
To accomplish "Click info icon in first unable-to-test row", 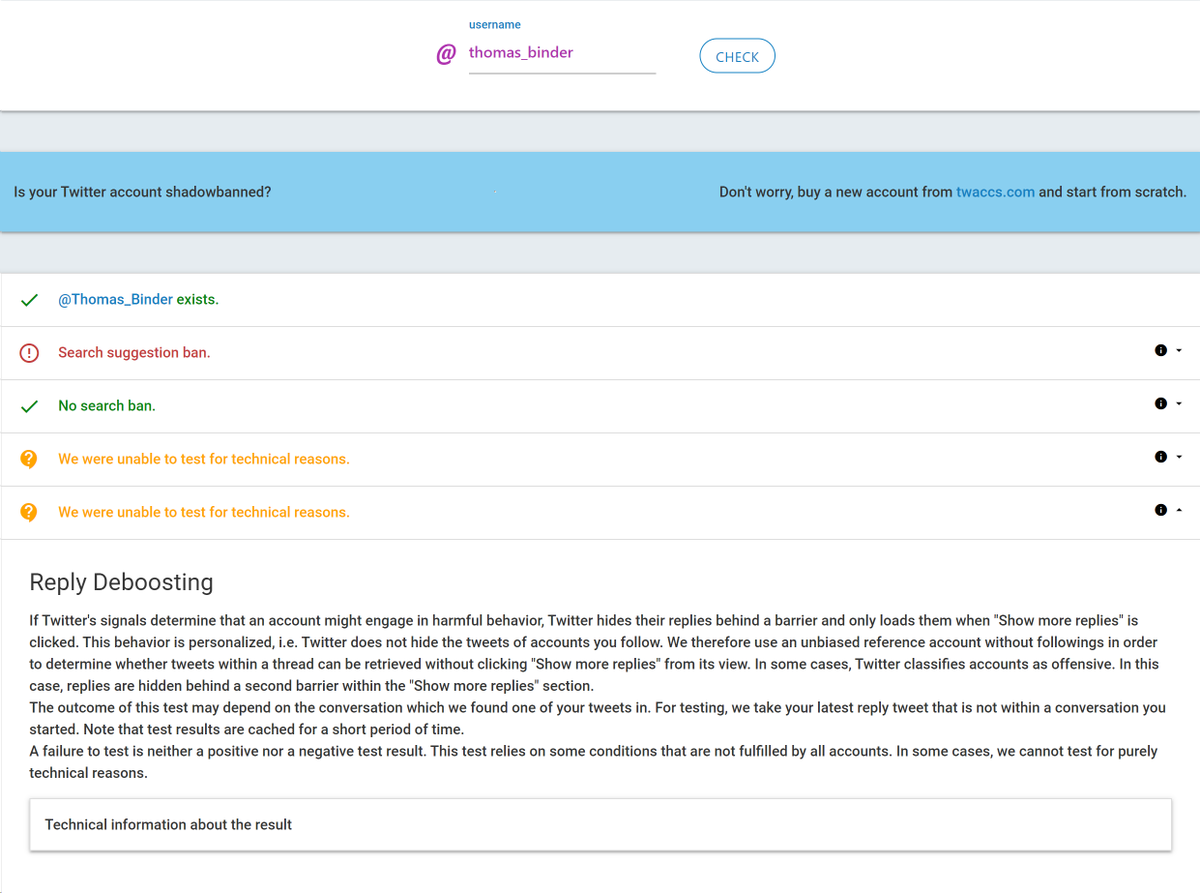I will tap(1161, 456).
